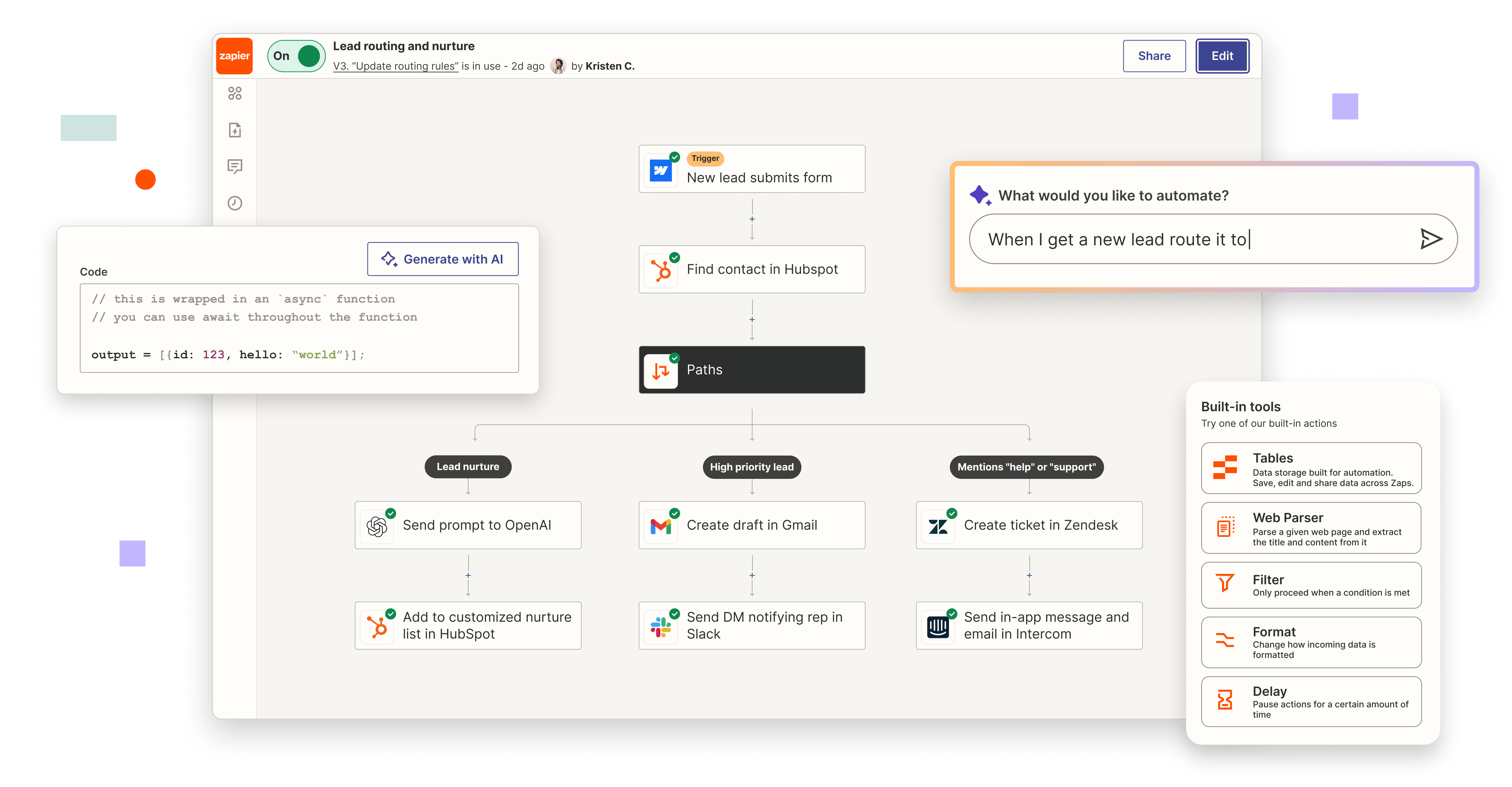The height and width of the screenshot is (787, 1512).
Task: Choose the Web Parser built-in tool
Action: click(1311, 528)
